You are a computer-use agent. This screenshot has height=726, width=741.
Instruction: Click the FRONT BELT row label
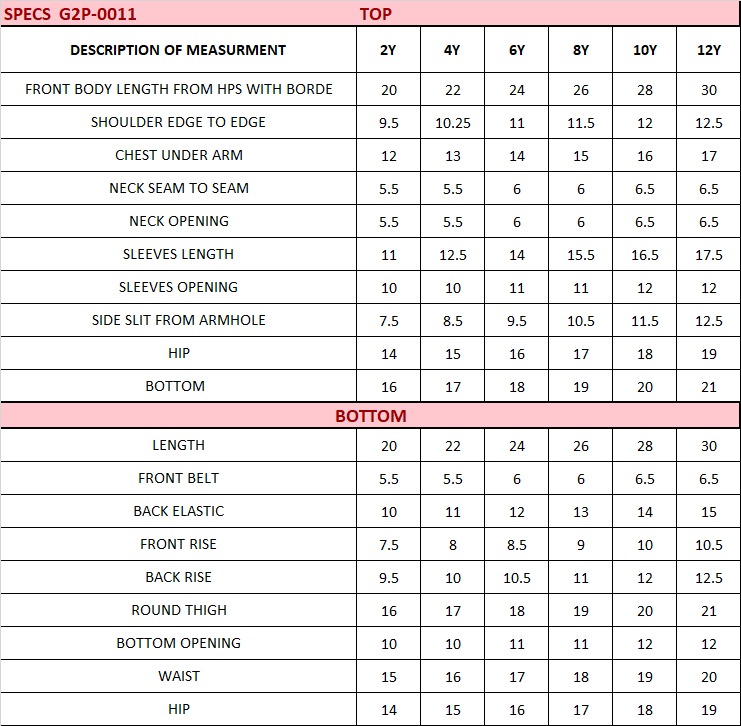[178, 478]
